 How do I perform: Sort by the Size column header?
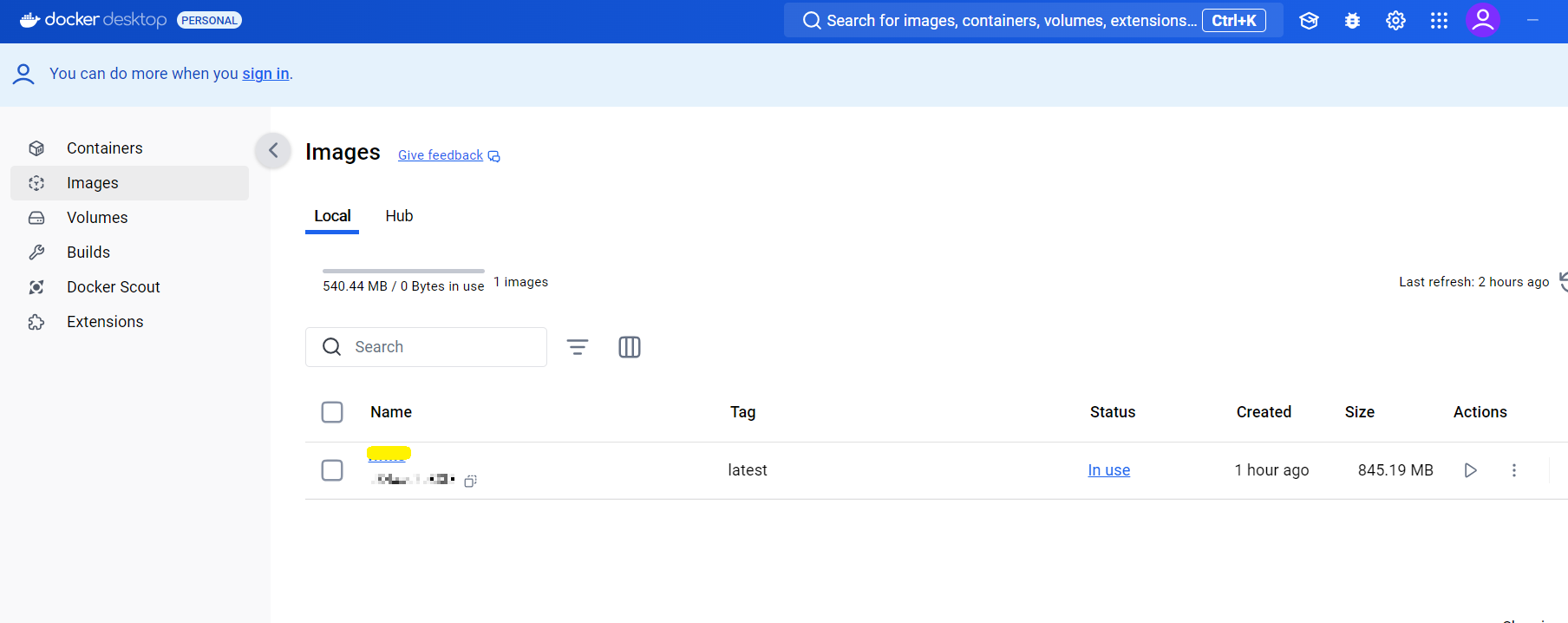click(1360, 412)
